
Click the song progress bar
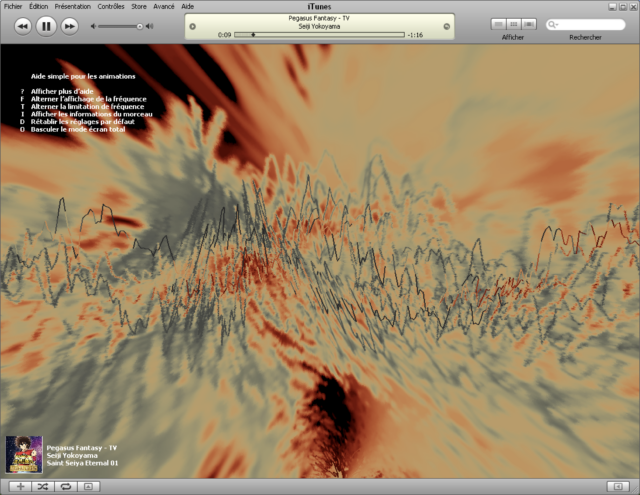pyautogui.click(x=320, y=34)
